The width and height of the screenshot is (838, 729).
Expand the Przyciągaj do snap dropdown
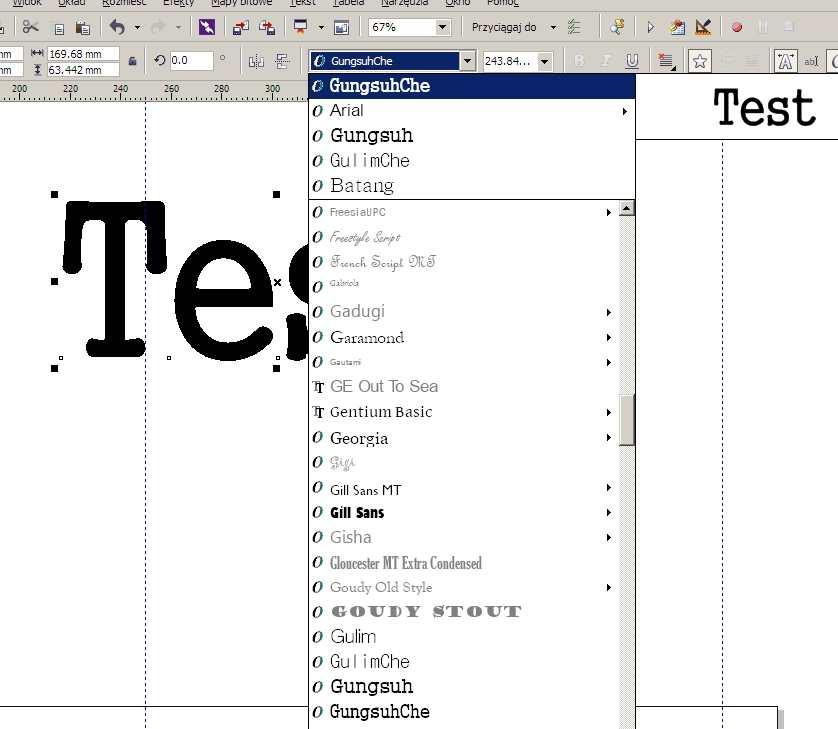tap(553, 27)
